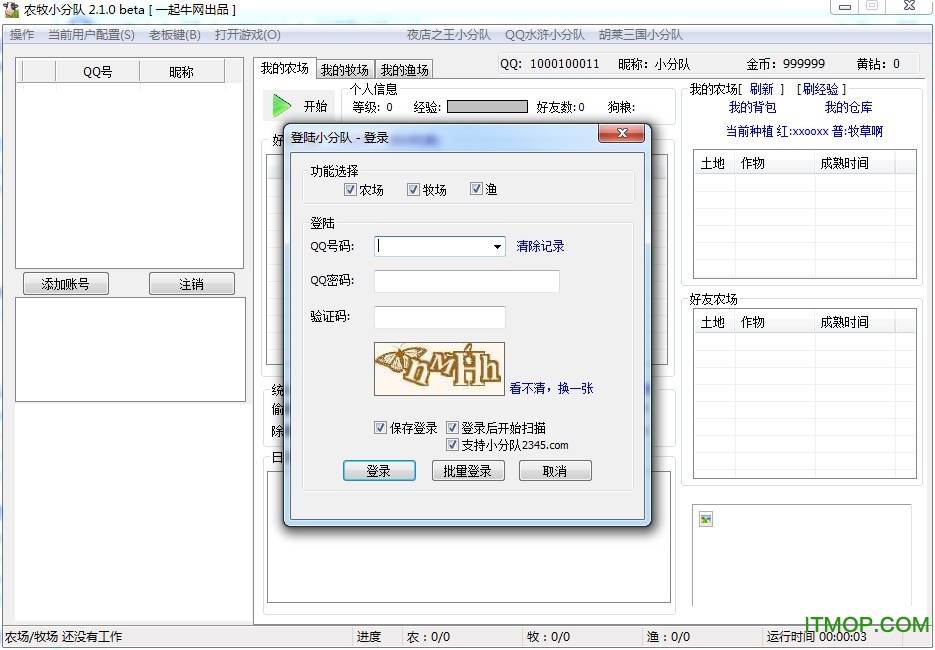This screenshot has width=935, height=650.
Task: Open 当前用户配置(S) menu
Action: pyautogui.click(x=91, y=35)
